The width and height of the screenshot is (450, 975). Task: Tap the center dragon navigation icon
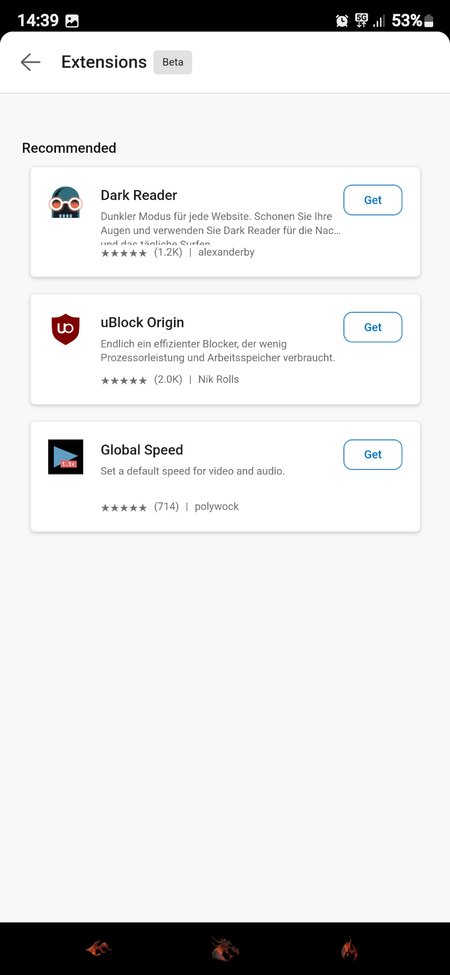(x=224, y=949)
